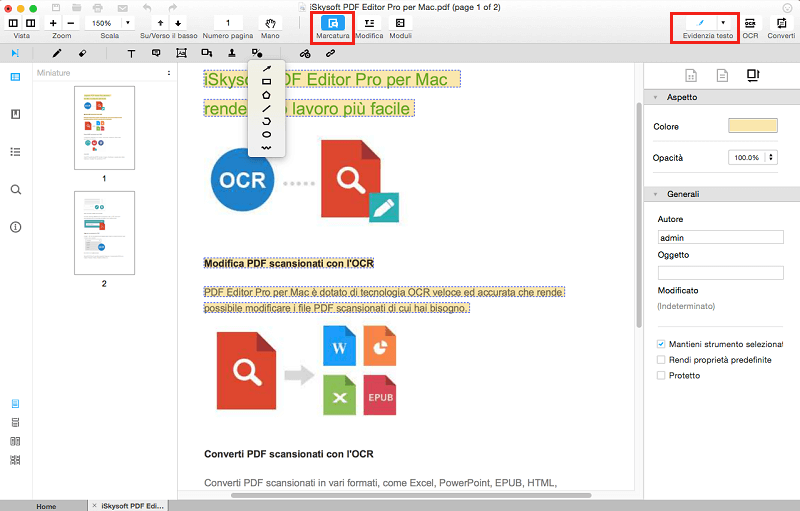Select the Marcatura markup tool
800x511 pixels.
[x=333, y=23]
